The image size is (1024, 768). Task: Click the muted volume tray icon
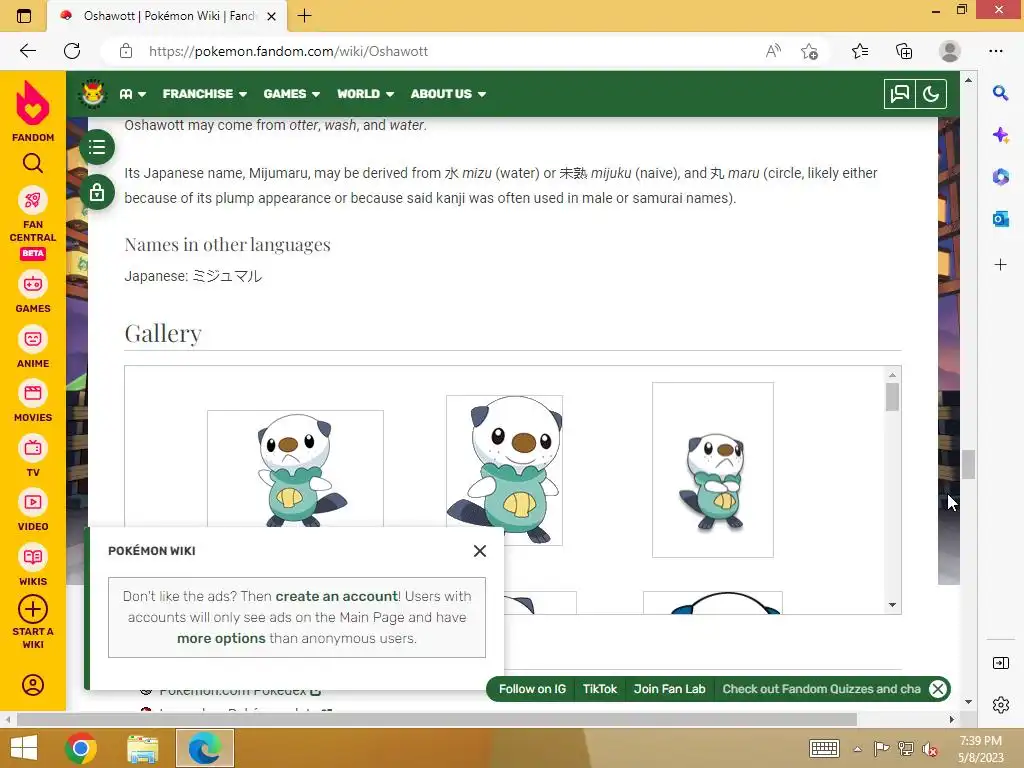930,749
